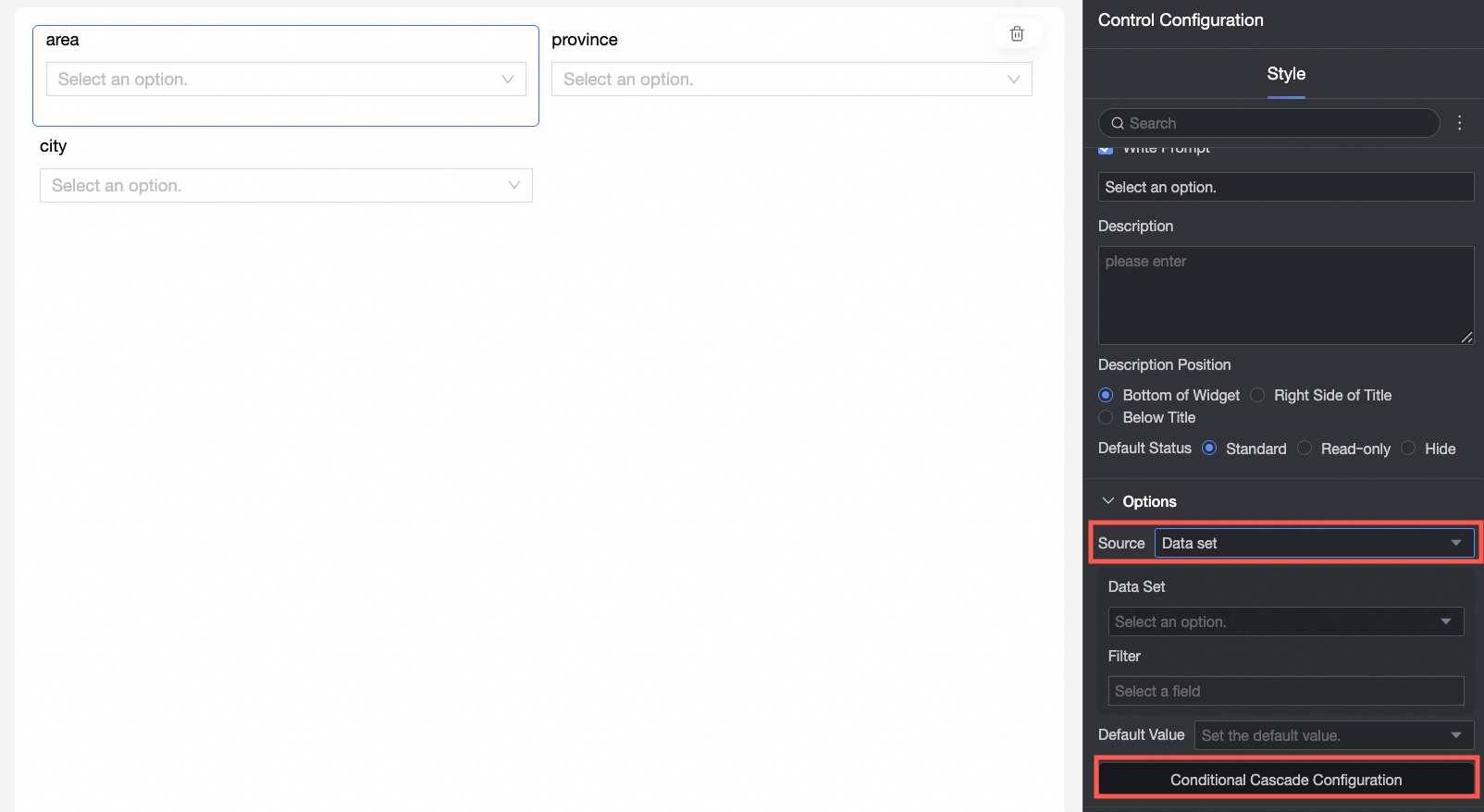This screenshot has width=1484, height=812.
Task: Open the city dropdown
Action: point(286,186)
